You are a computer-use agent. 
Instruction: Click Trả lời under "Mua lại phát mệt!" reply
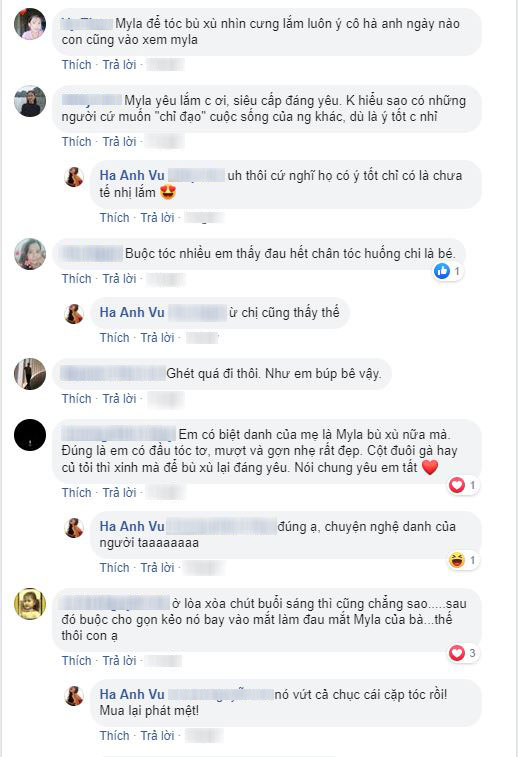point(157,735)
